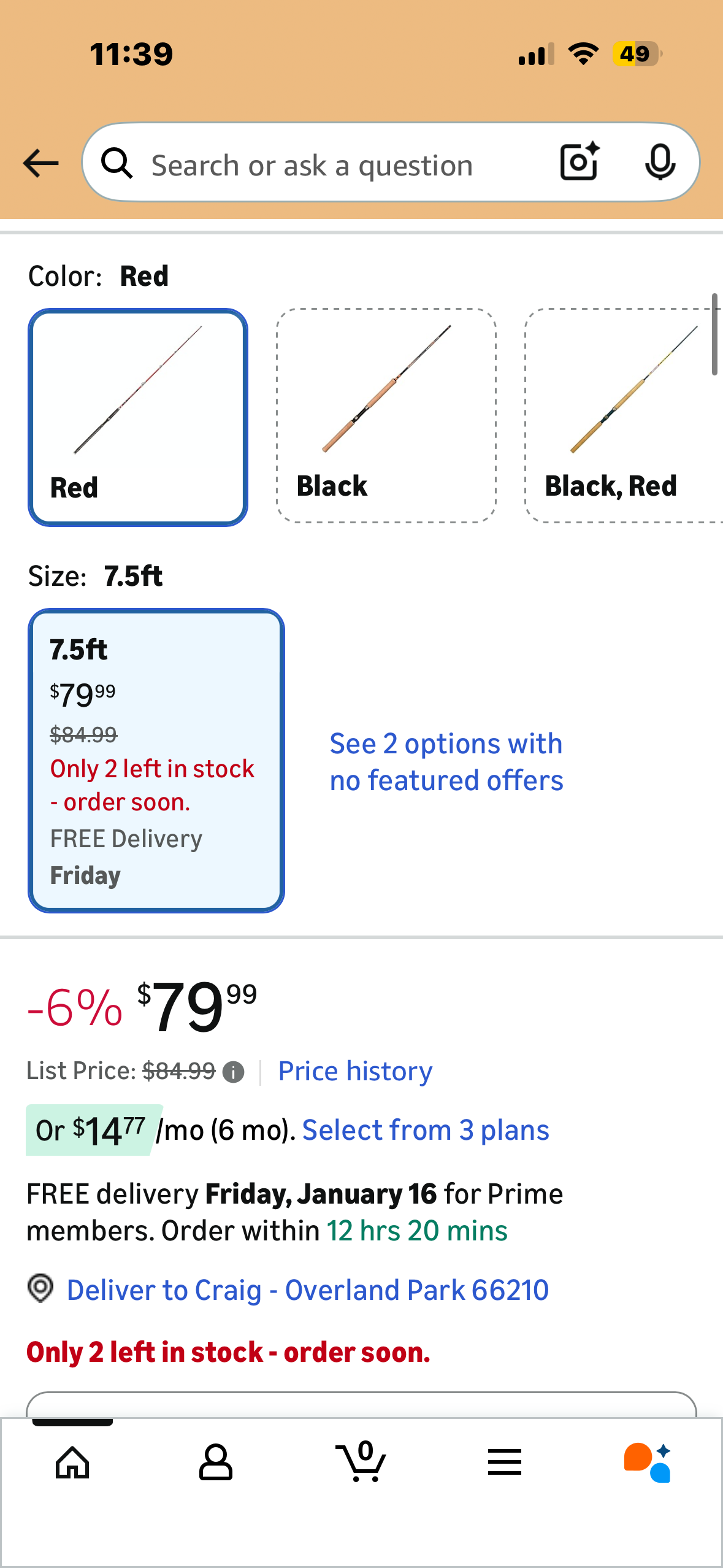Change delivery address Deliver to Craig

pyautogui.click(x=307, y=1289)
